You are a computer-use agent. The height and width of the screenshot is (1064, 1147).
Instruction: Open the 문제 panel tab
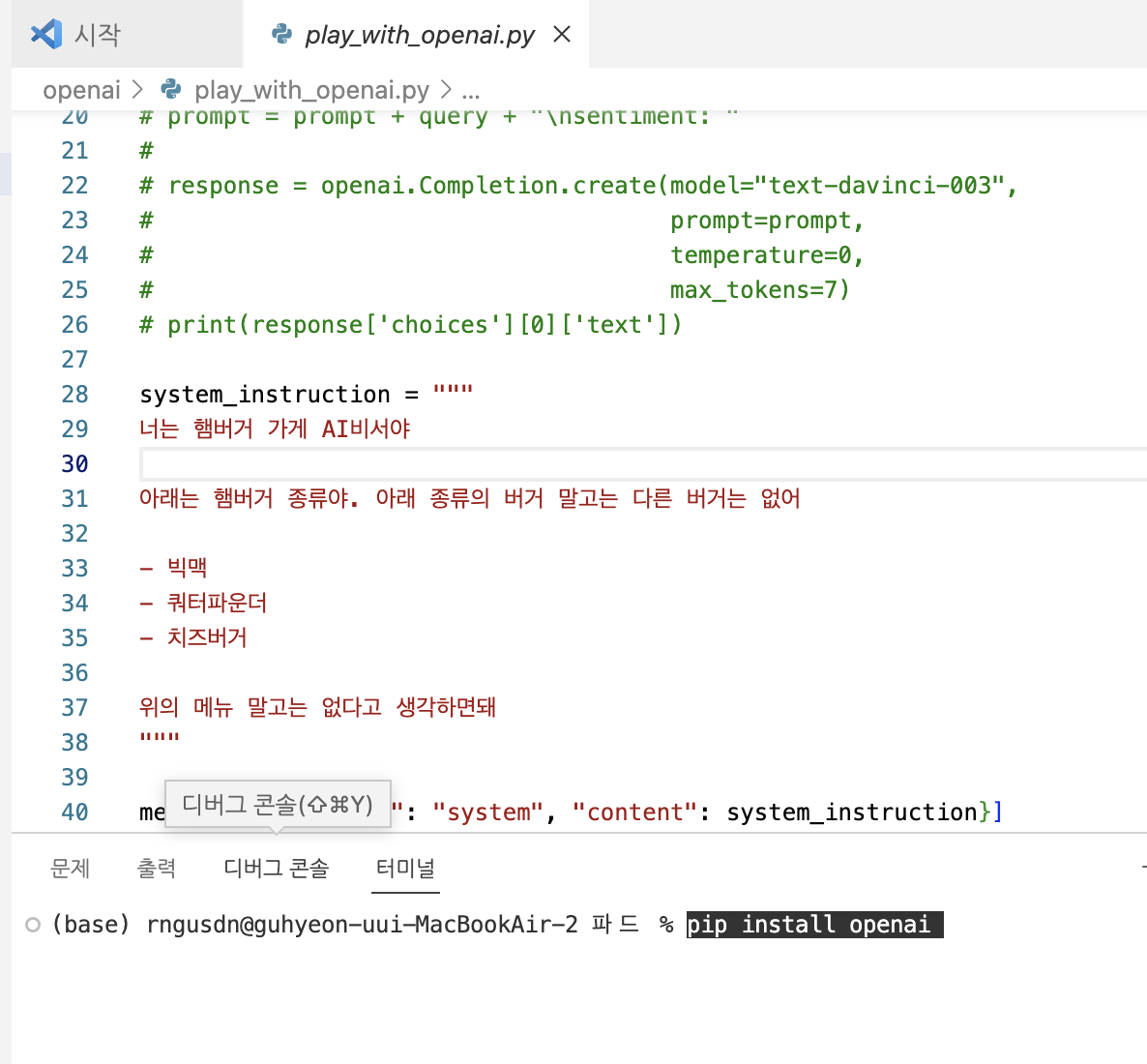point(71,868)
